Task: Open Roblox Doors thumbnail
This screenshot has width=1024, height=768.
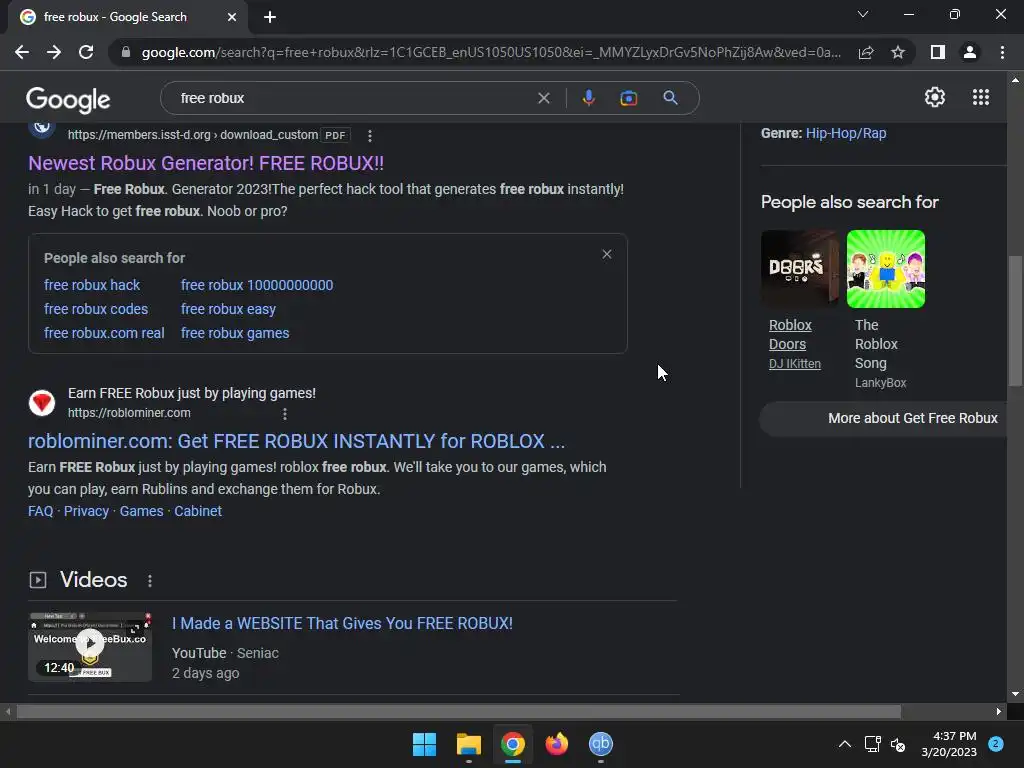Action: (x=800, y=268)
